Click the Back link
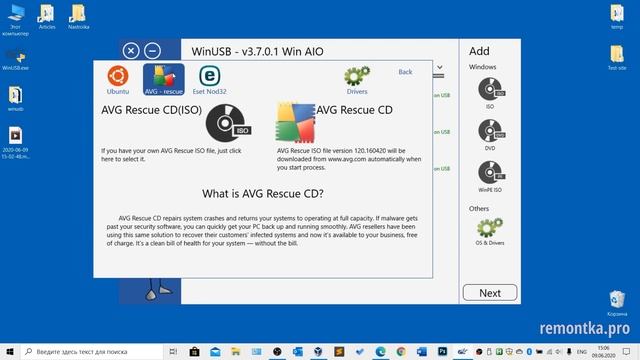The height and width of the screenshot is (360, 640). (x=405, y=72)
